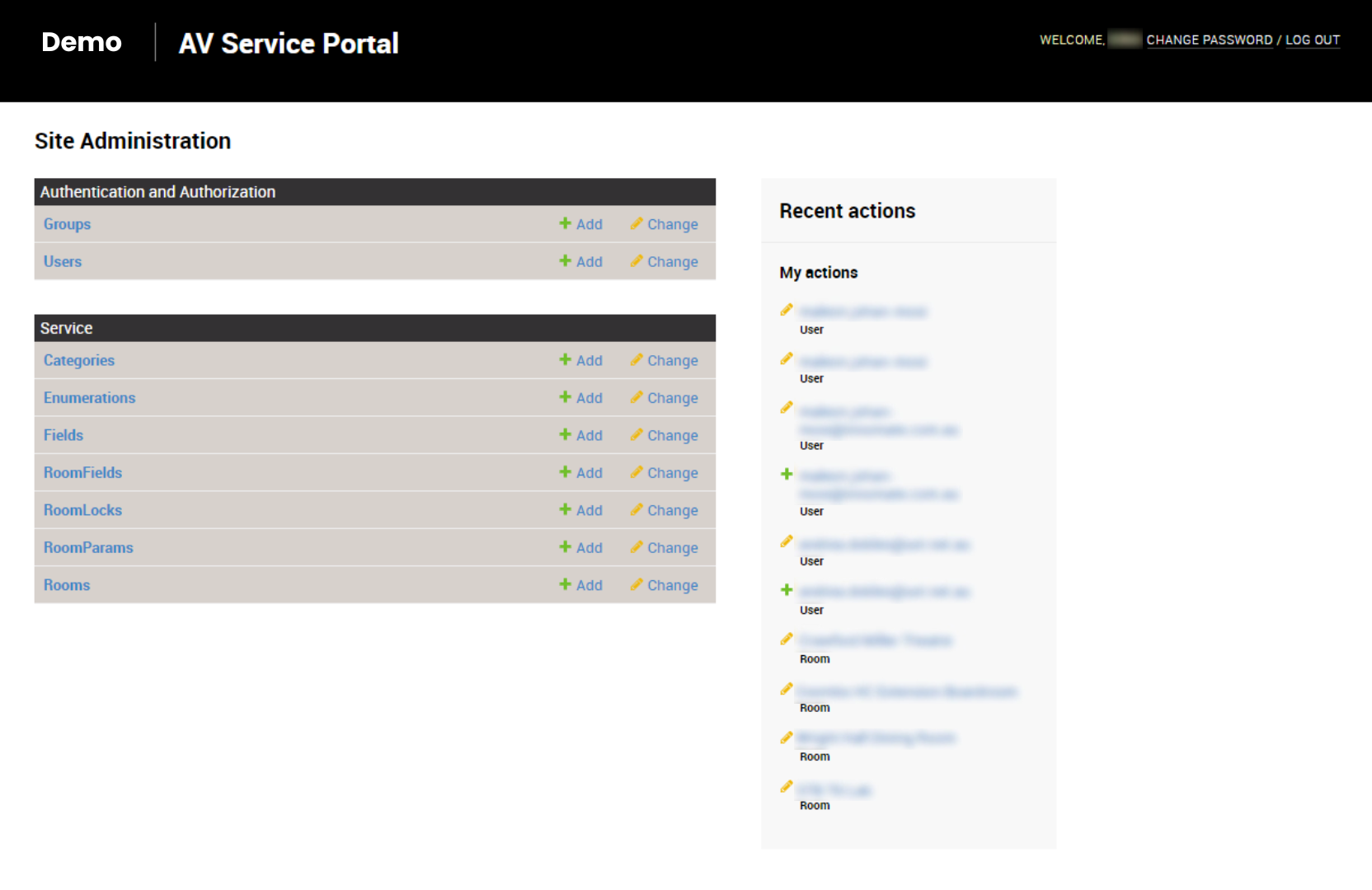Click the pencil icon beside Enumerations Change
Screen dimensions: 1372x890
[x=636, y=397]
